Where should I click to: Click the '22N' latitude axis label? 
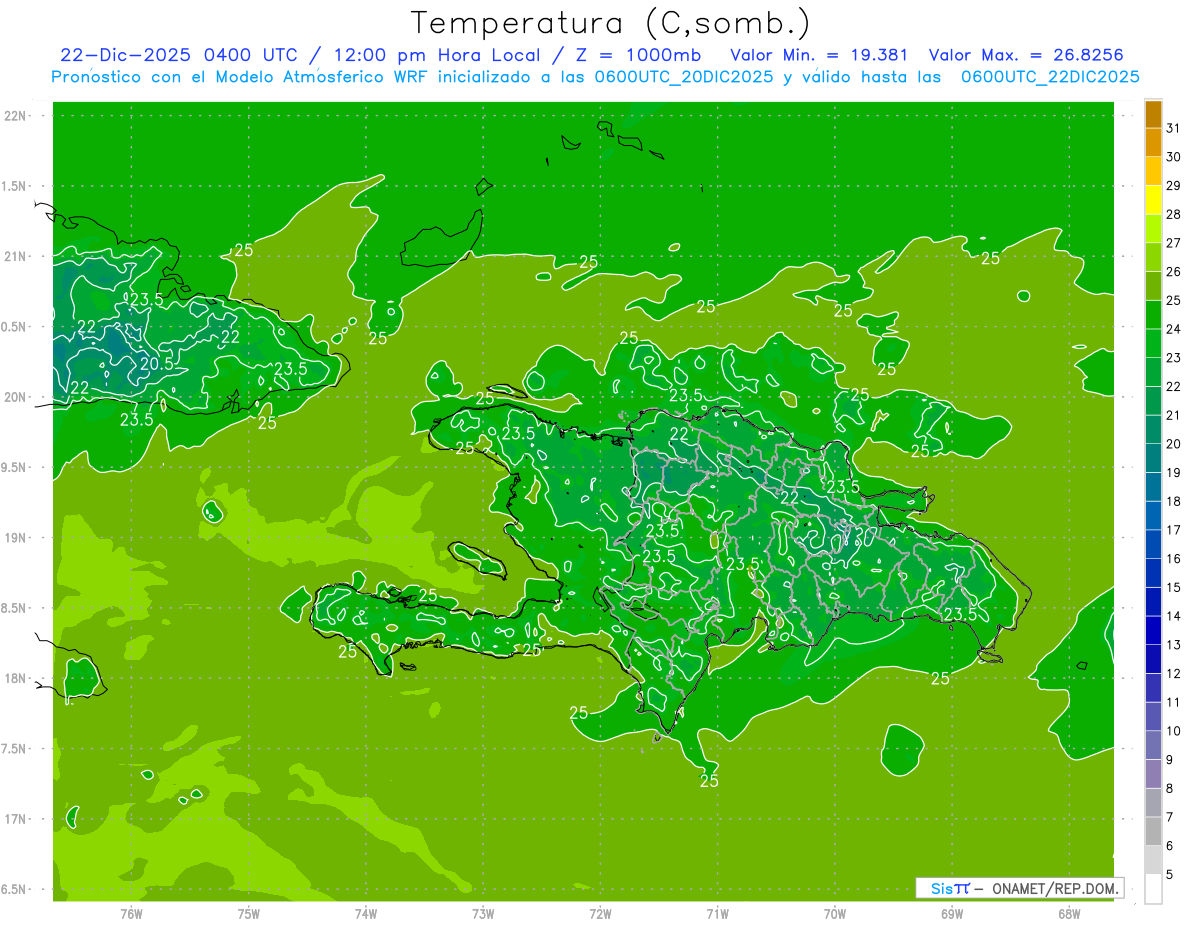point(16,116)
